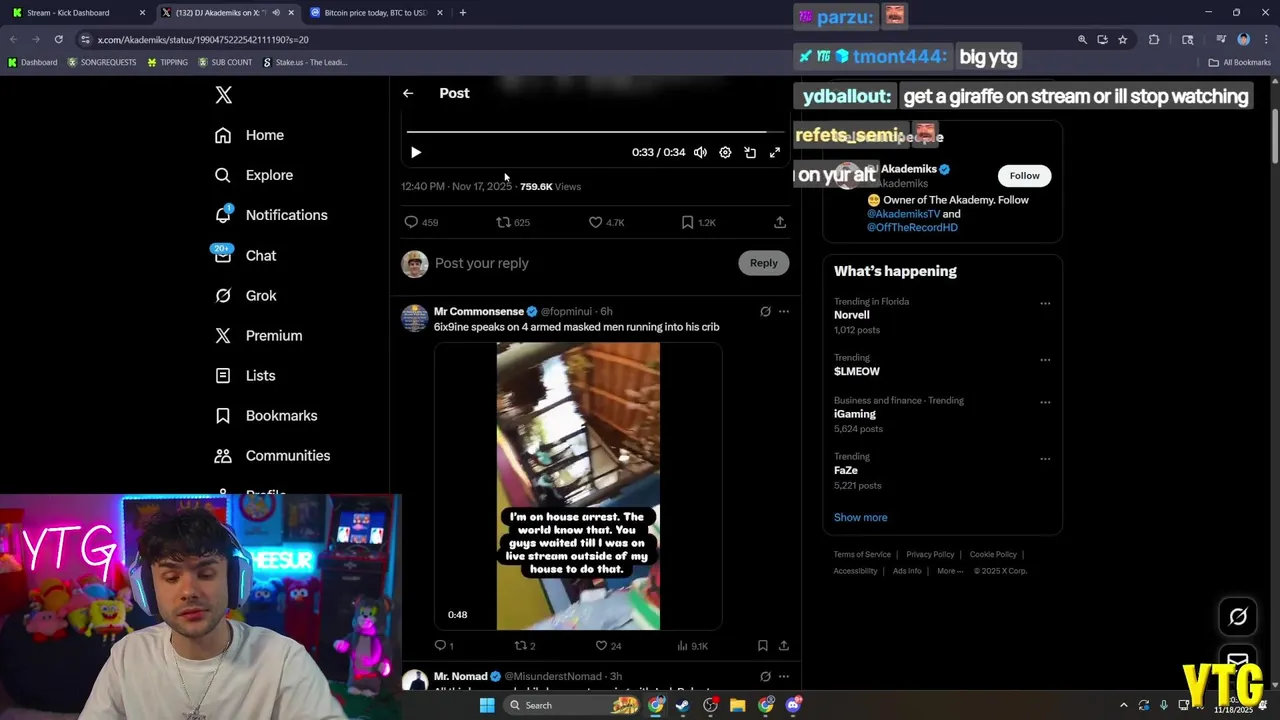
Task: Click the reply icon showing 459
Action: 421,222
